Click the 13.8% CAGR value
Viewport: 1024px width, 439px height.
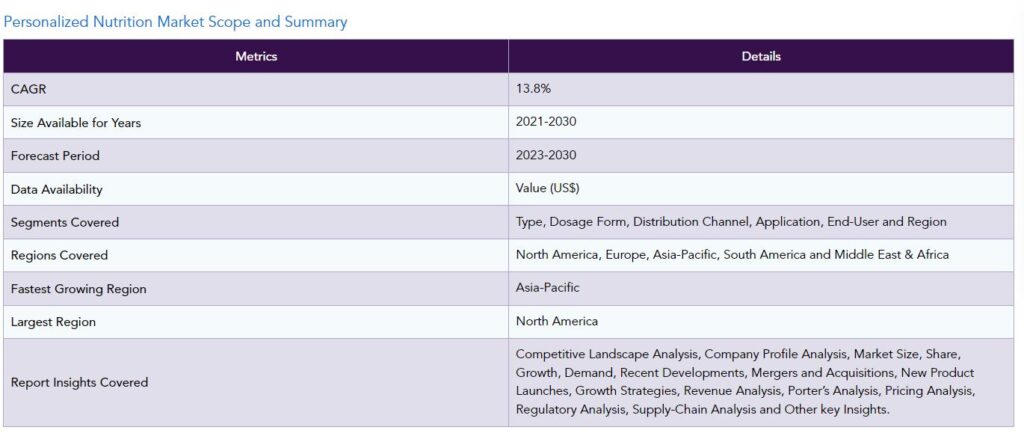[x=534, y=89]
